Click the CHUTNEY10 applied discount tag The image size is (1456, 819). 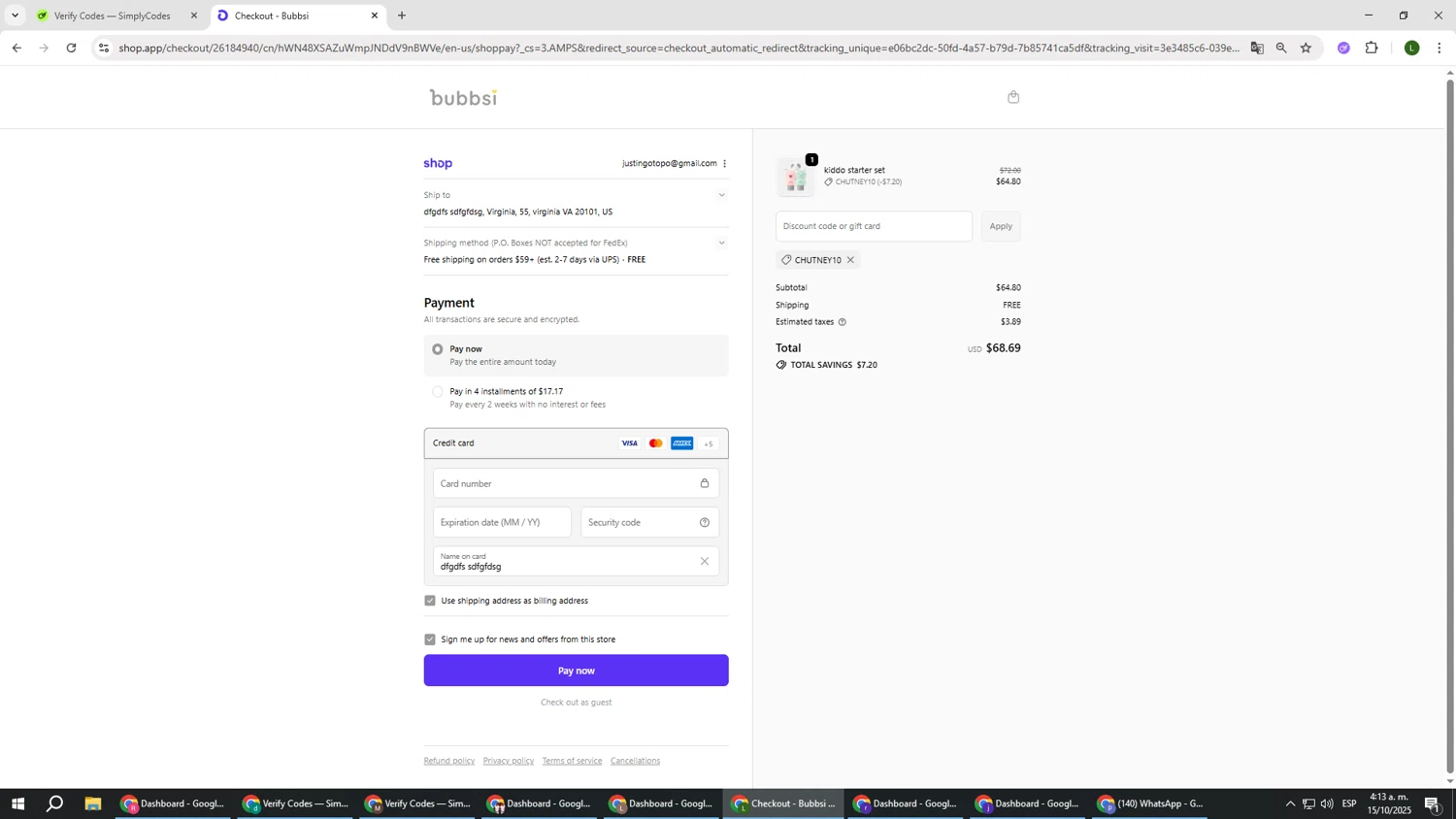pos(818,260)
